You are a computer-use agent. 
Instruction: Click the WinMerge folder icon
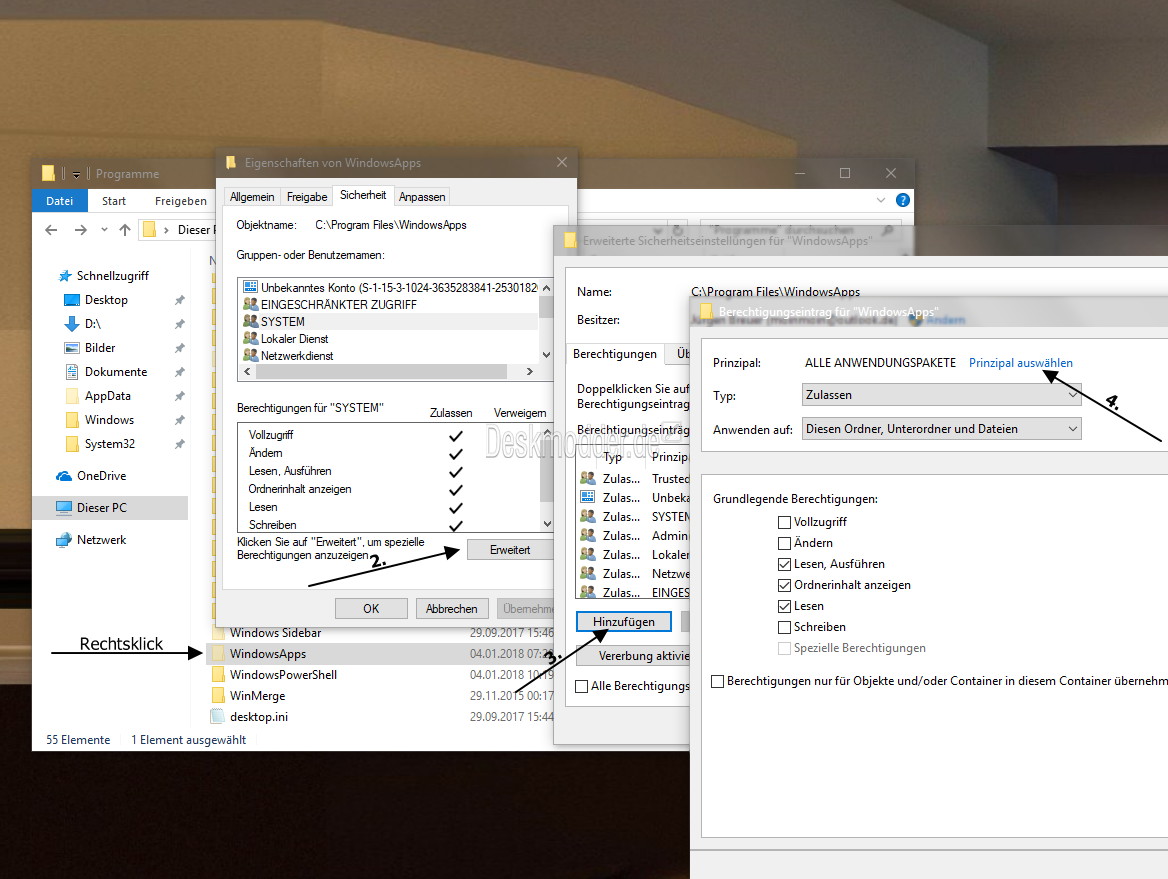click(218, 695)
